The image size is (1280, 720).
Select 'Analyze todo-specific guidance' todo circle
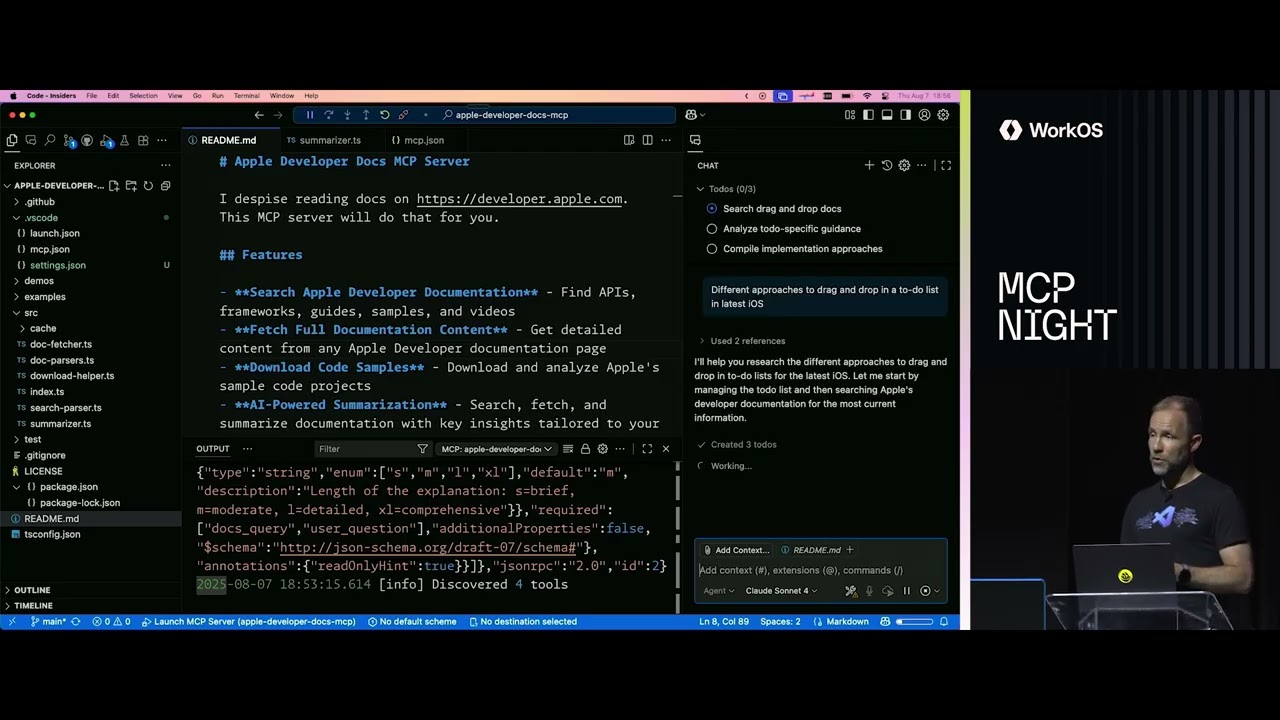click(x=712, y=229)
